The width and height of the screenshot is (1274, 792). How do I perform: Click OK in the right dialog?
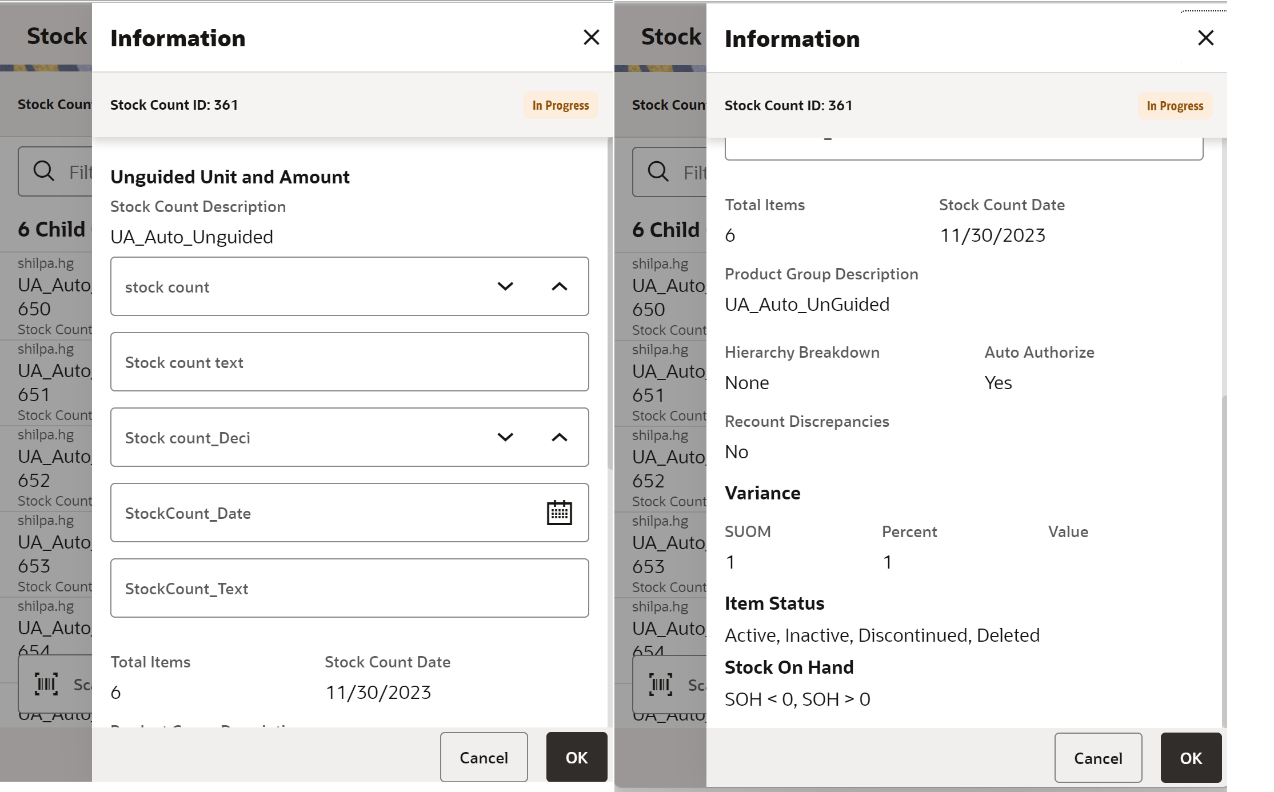pyautogui.click(x=1190, y=758)
